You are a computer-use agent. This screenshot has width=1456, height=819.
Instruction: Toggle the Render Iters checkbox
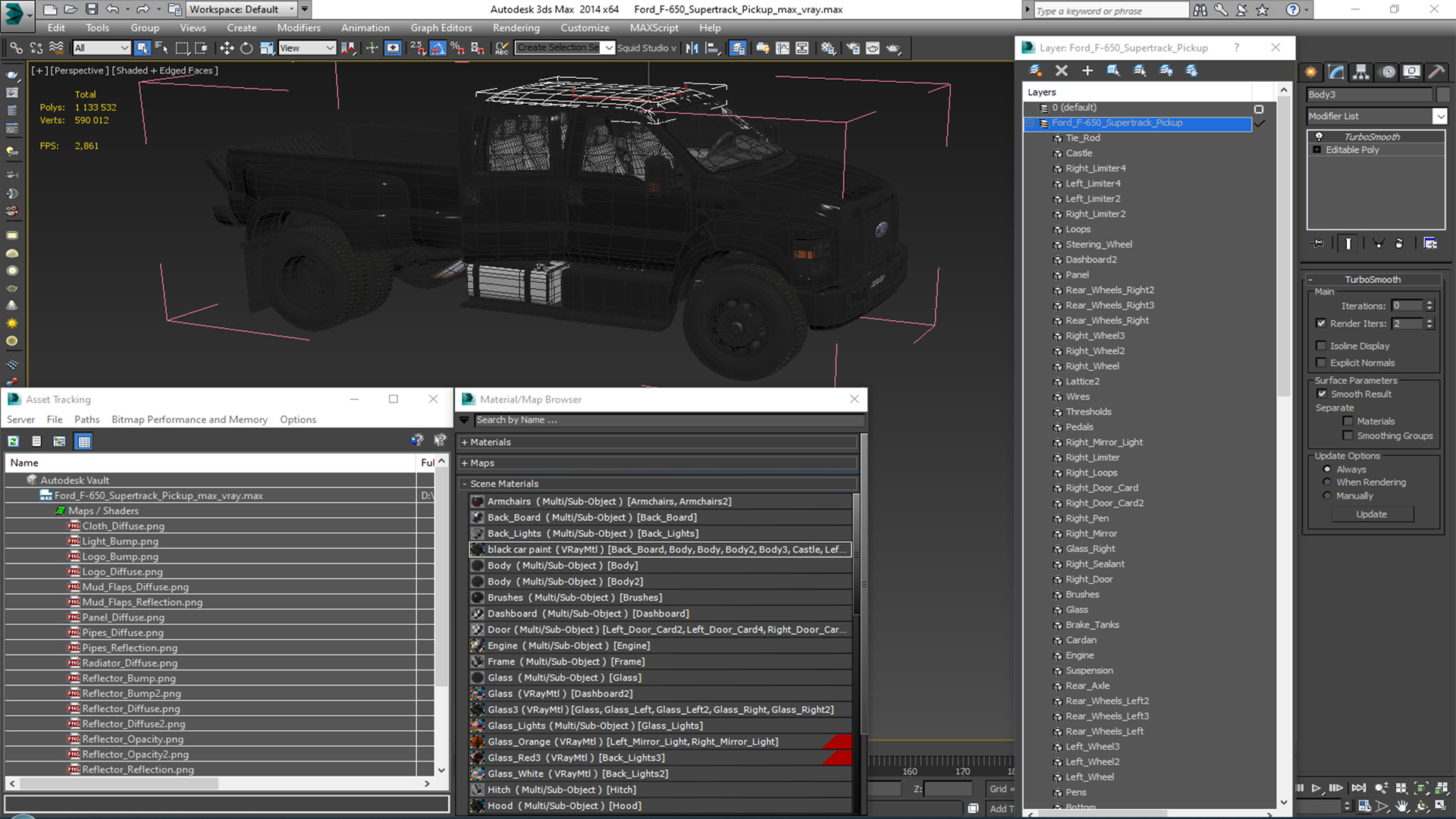point(1321,323)
